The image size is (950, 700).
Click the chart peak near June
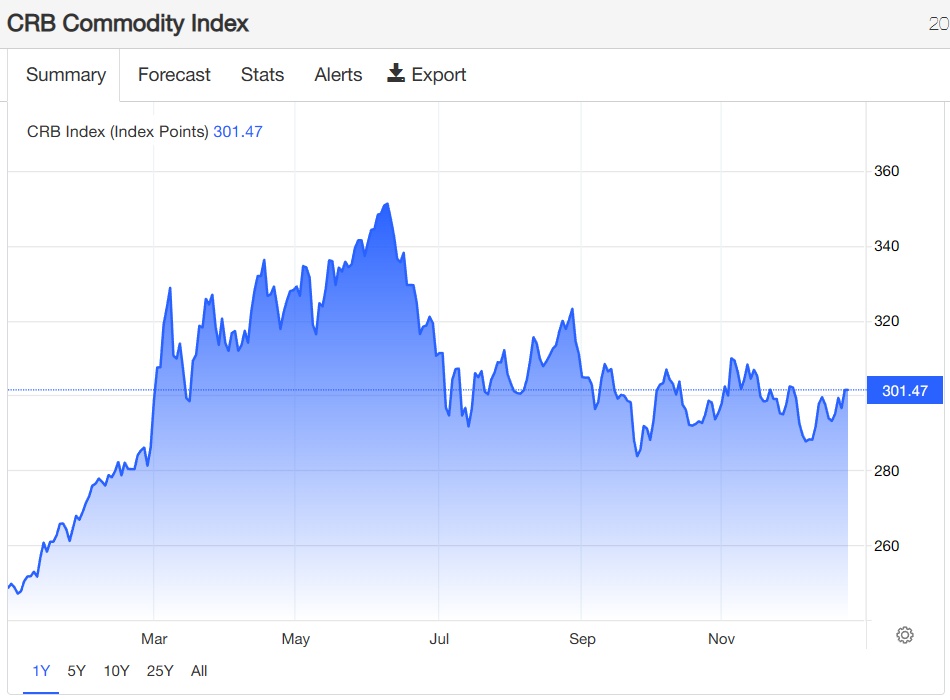[x=387, y=205]
